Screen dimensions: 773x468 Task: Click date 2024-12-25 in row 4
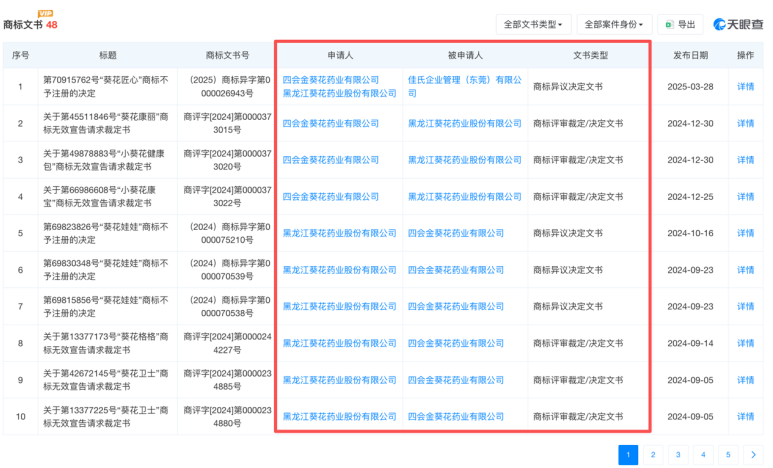(x=690, y=196)
